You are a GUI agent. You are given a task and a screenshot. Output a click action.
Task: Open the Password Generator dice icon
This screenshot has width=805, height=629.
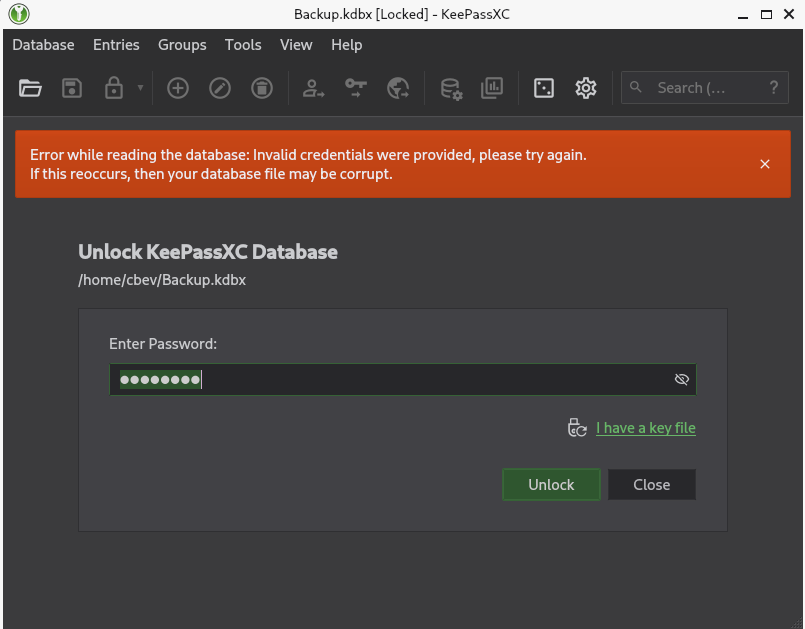pos(544,88)
